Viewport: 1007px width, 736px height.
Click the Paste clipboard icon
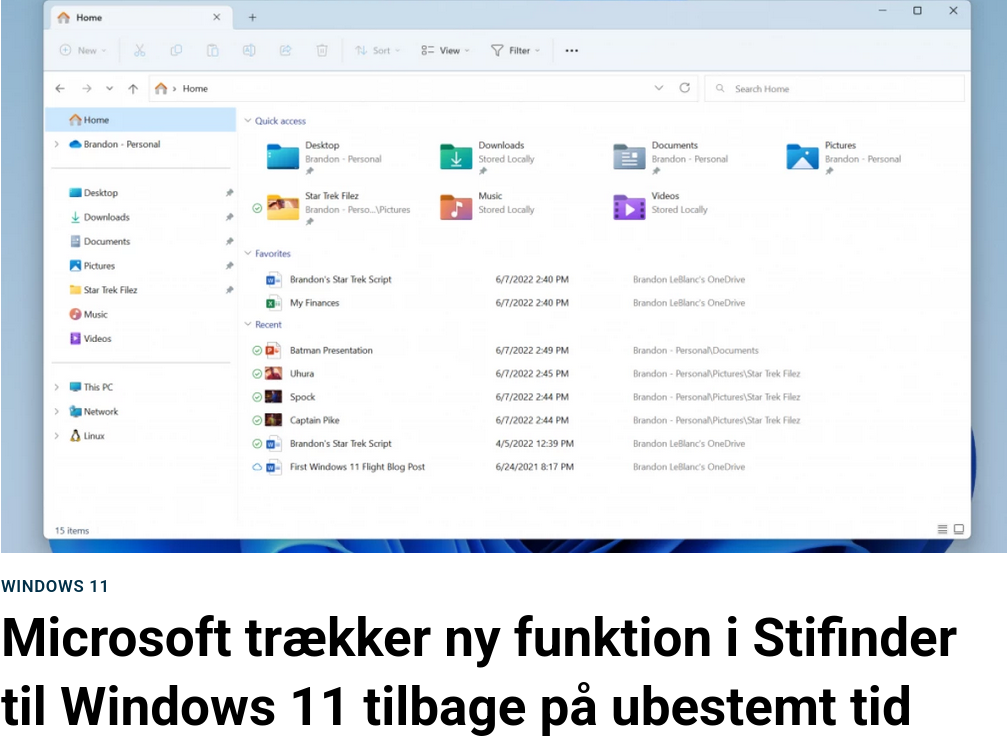(x=212, y=50)
